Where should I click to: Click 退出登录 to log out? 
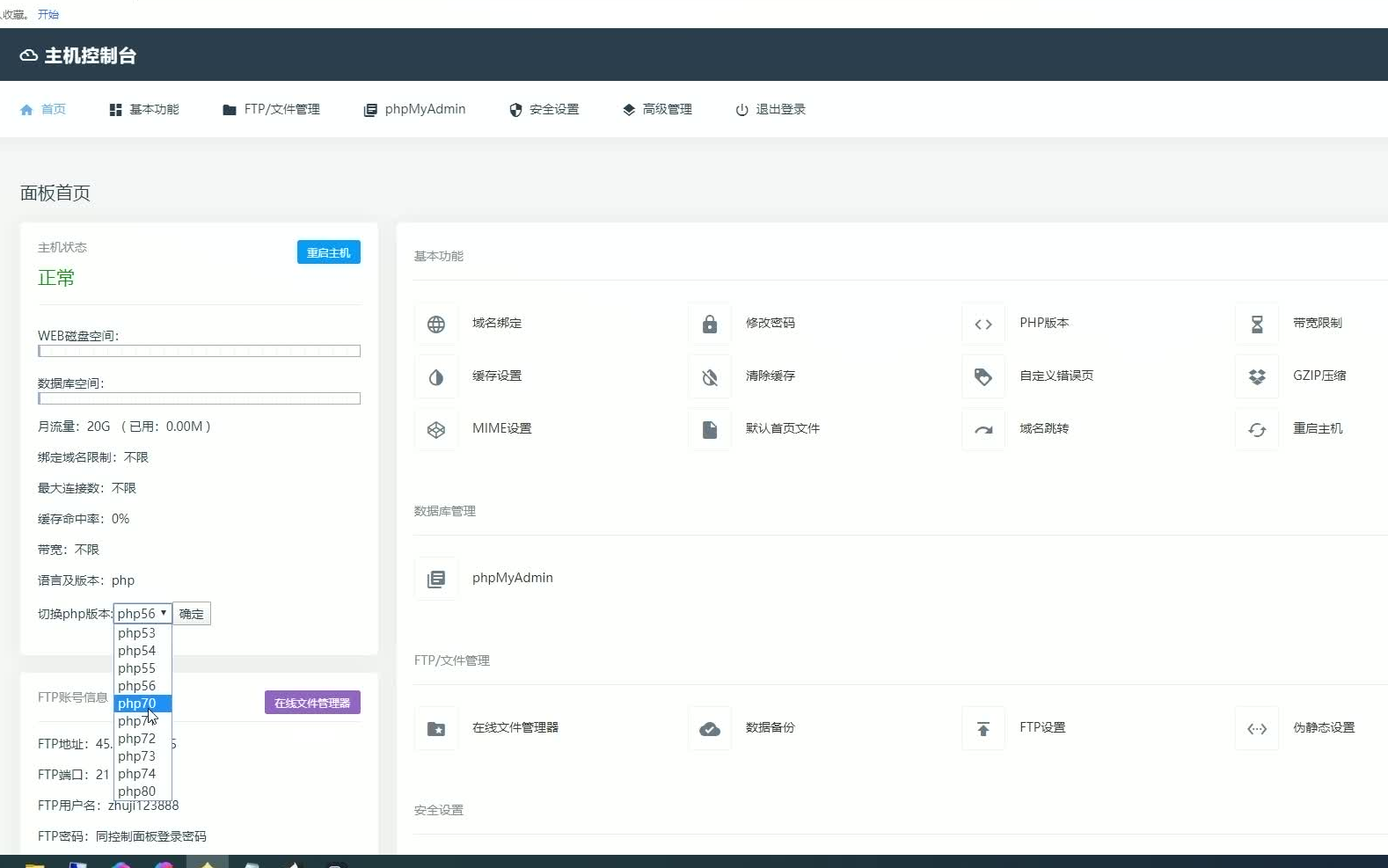tap(771, 109)
